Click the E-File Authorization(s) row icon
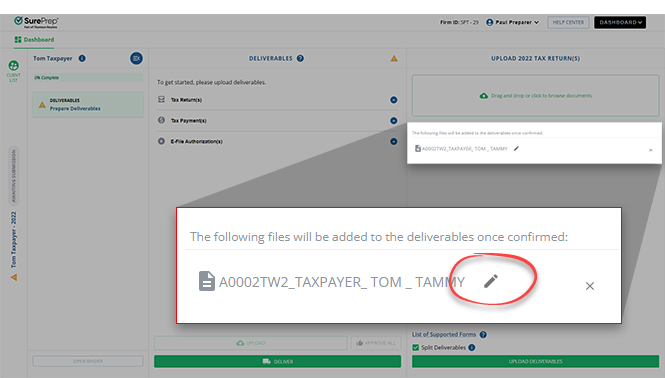Screen dimensions: 665x378 pyautogui.click(x=161, y=141)
